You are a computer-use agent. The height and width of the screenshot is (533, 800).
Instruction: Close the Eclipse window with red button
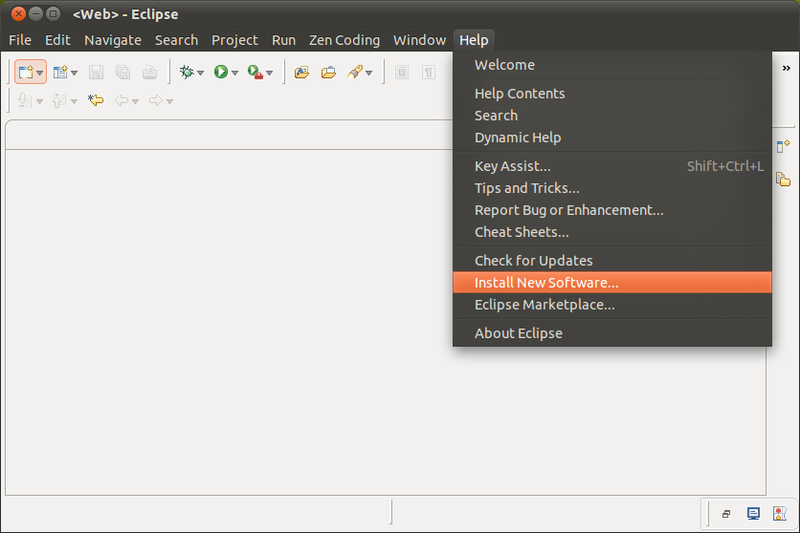(x=18, y=14)
